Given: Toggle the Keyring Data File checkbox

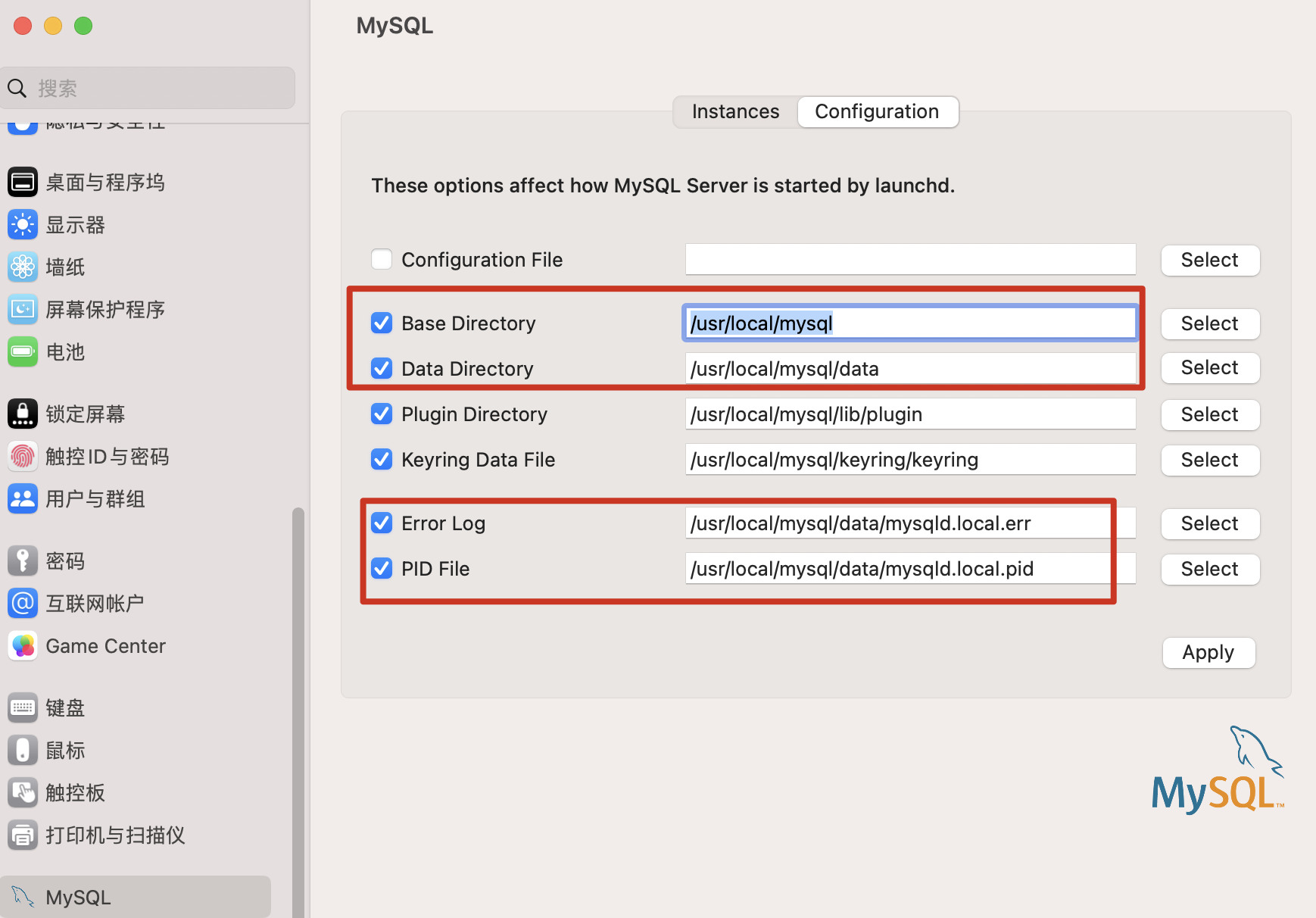Looking at the screenshot, I should (x=382, y=459).
